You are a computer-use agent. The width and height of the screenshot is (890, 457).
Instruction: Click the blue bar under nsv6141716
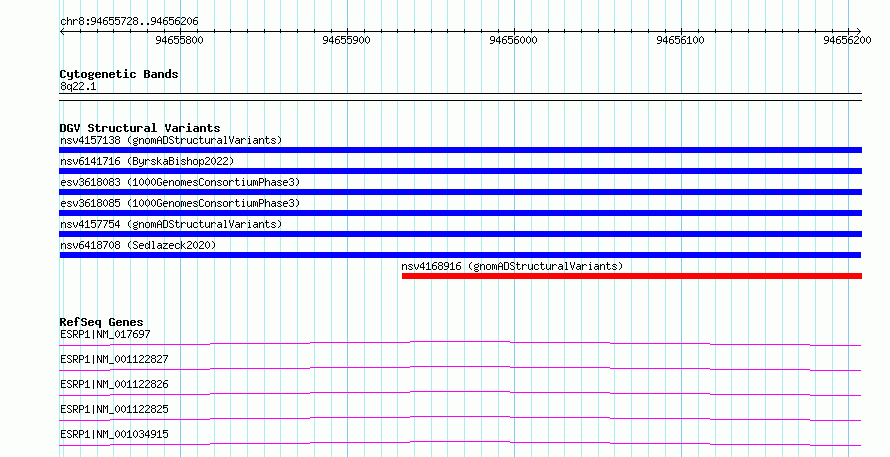click(460, 171)
